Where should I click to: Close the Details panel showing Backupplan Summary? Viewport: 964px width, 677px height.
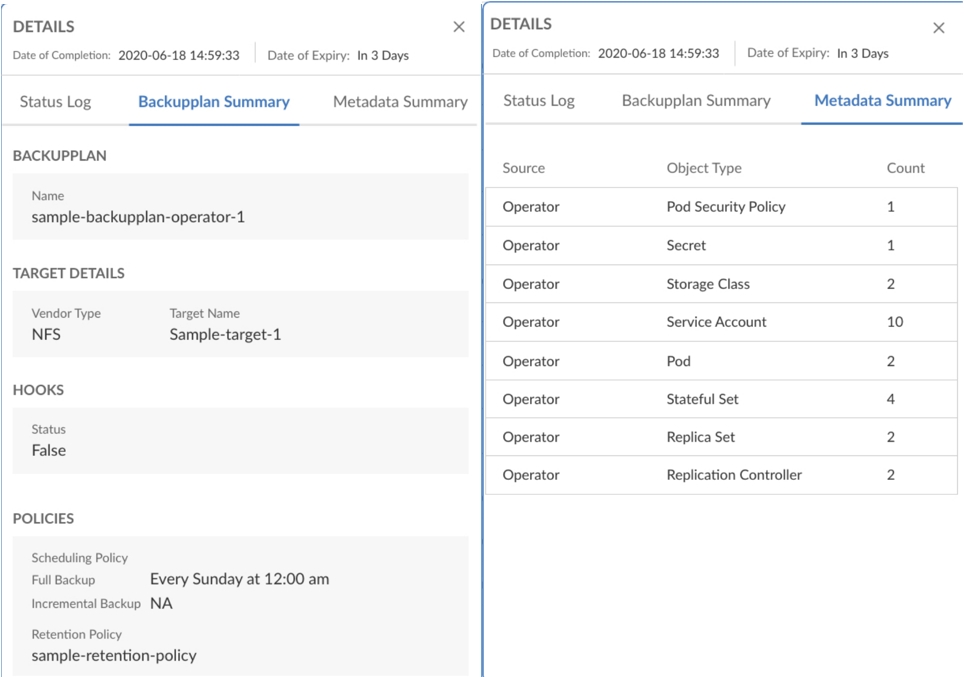[x=459, y=28]
